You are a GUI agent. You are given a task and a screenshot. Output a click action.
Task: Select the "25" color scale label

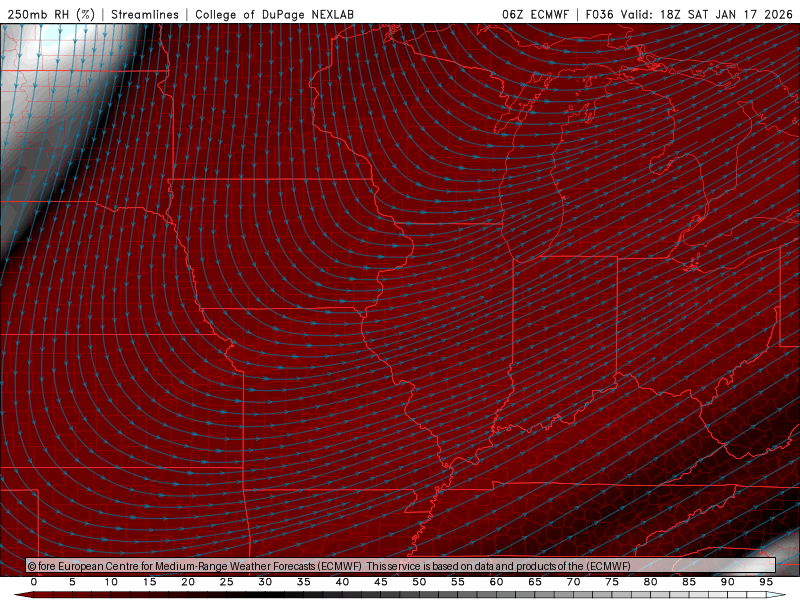click(227, 582)
